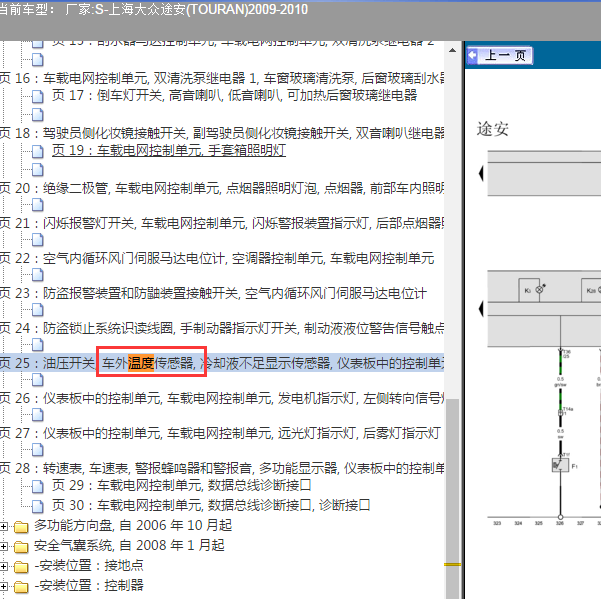Open page 23 防盗报警装置 entry
Image resolution: width=601 pixels, height=599 pixels.
[x=213, y=293]
